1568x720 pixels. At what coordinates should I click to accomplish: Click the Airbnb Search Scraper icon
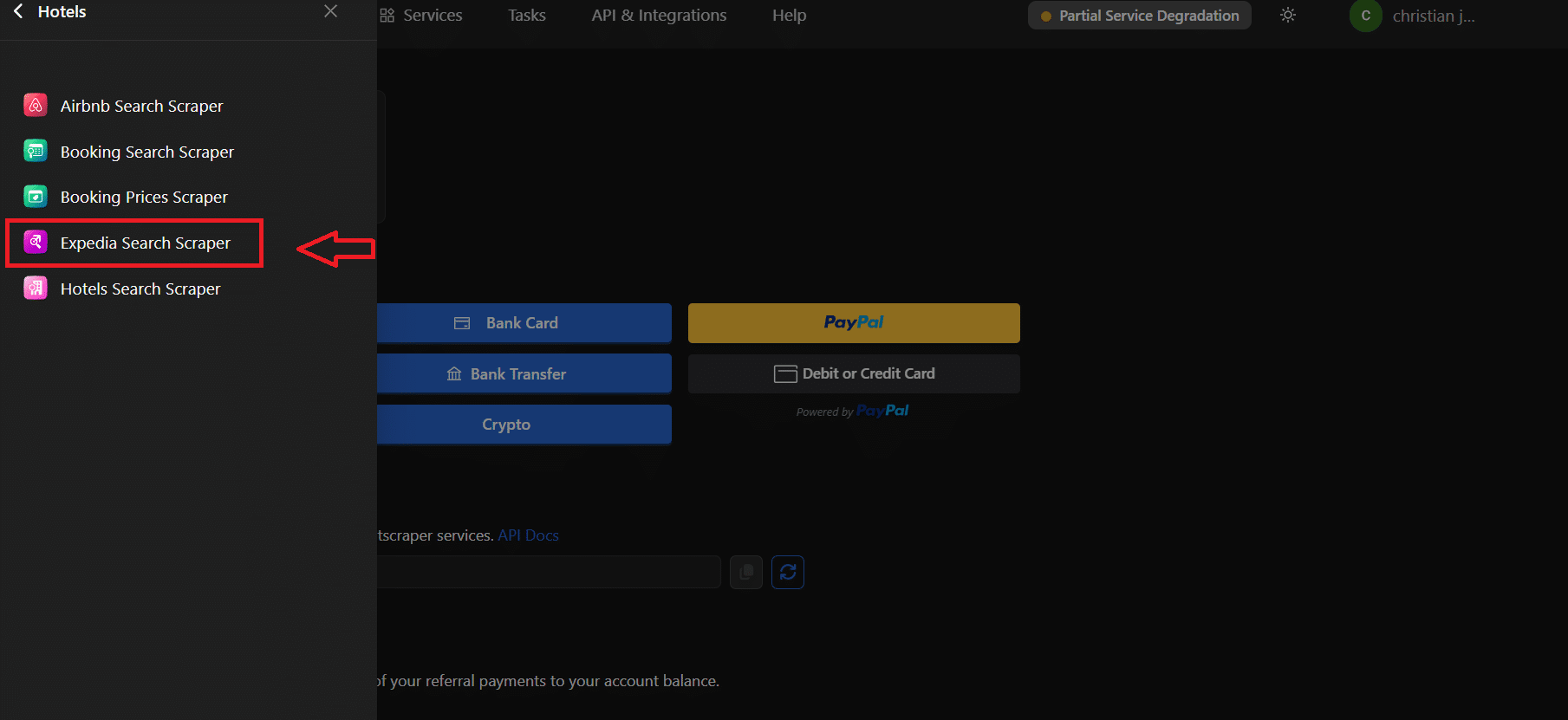[36, 106]
